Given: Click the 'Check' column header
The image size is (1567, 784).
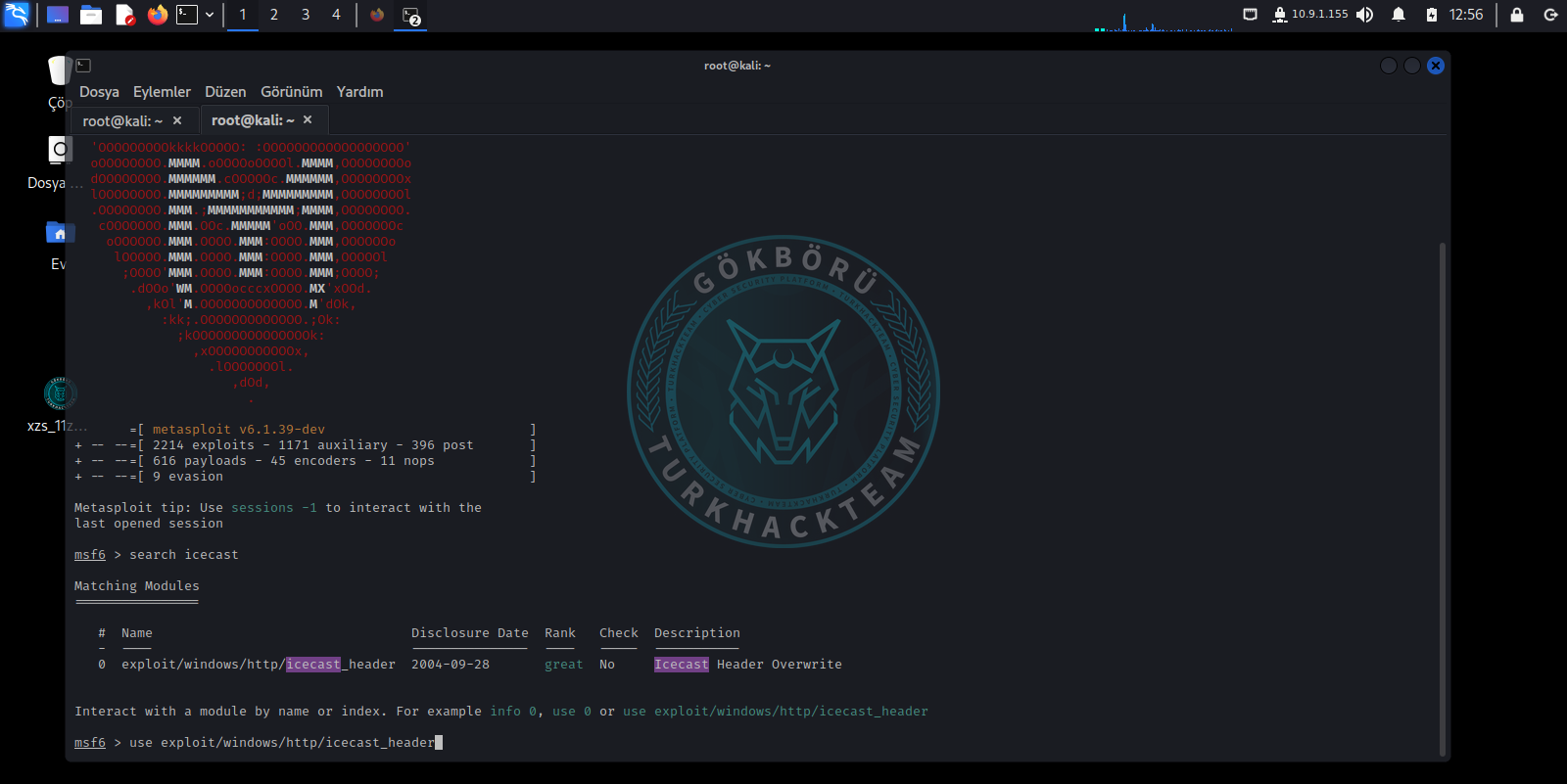Looking at the screenshot, I should tap(619, 633).
